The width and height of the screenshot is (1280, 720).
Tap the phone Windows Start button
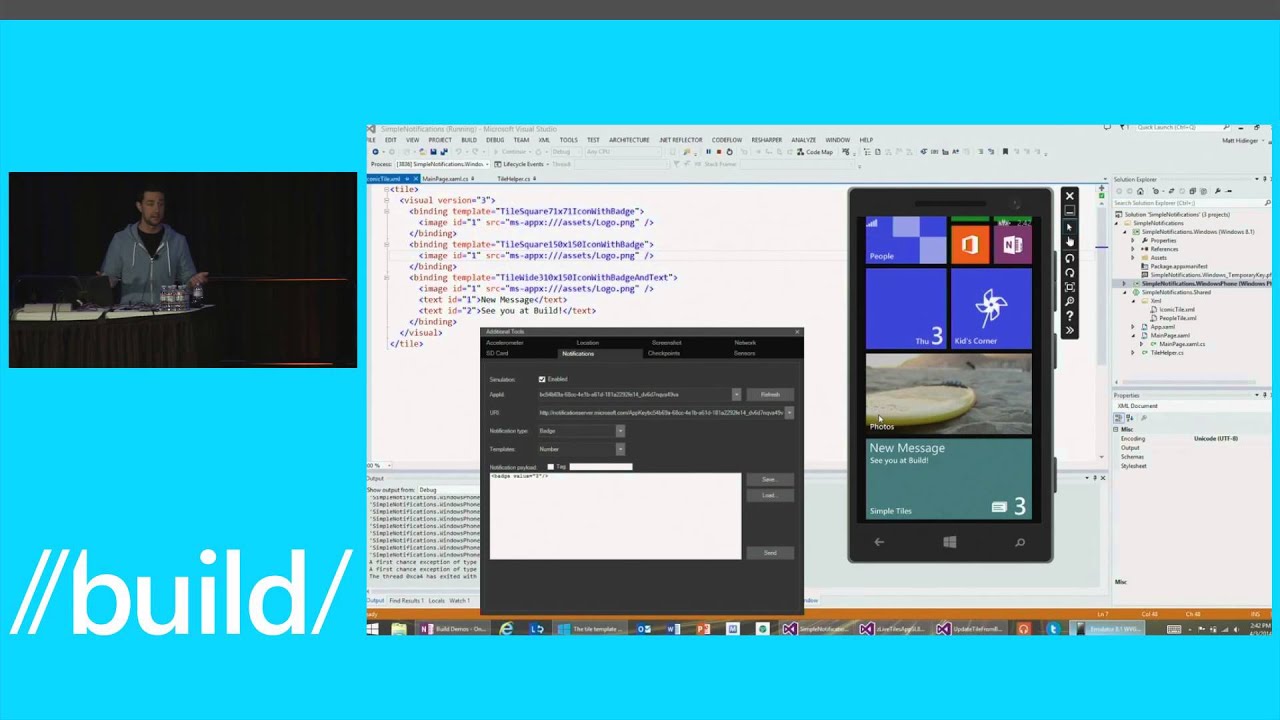point(949,542)
